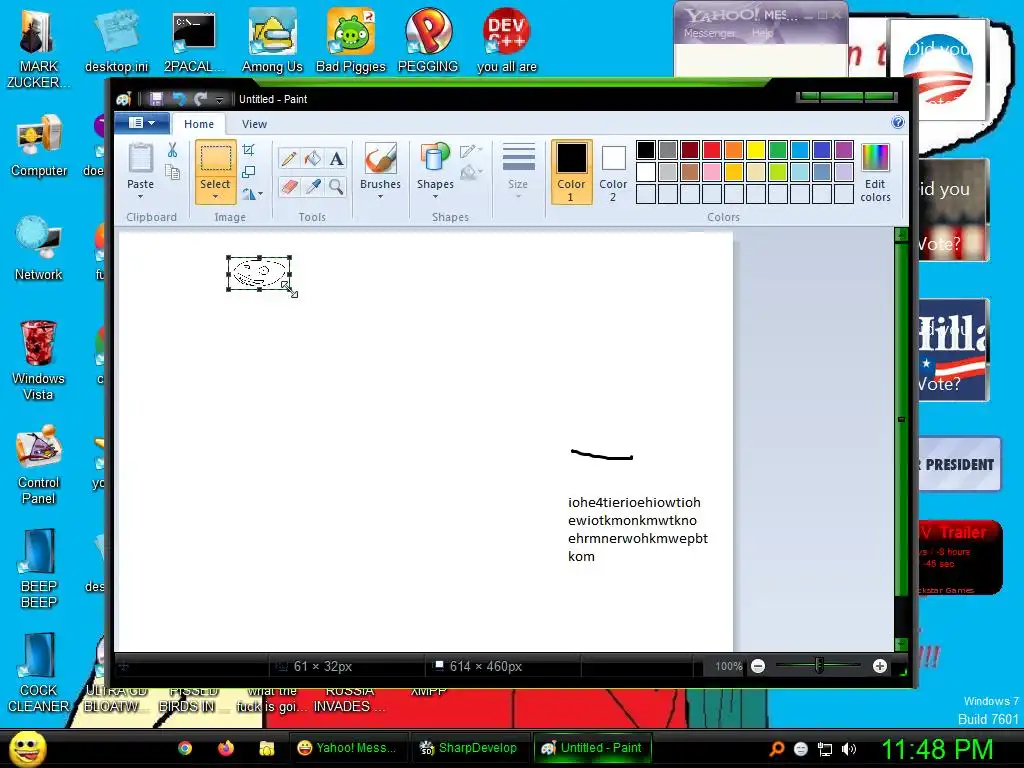Screen dimensions: 1024x768
Task: Click the Crop icon in Image group
Action: coord(248,150)
